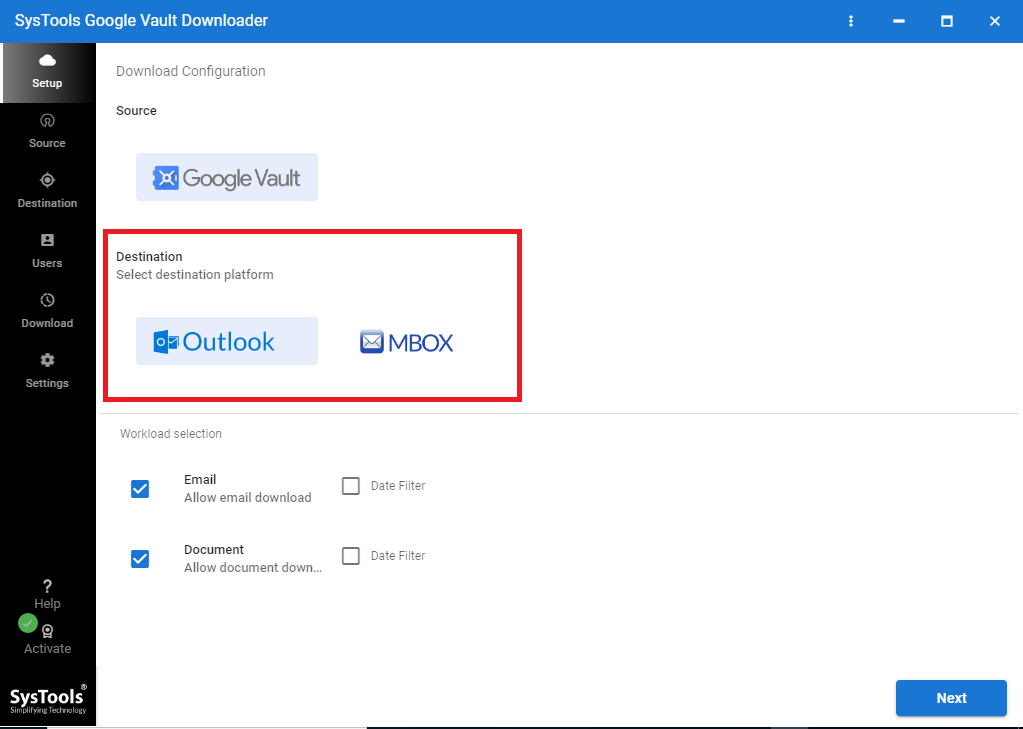The height and width of the screenshot is (729, 1023).
Task: Click the Help question mark icon
Action: click(x=47, y=587)
